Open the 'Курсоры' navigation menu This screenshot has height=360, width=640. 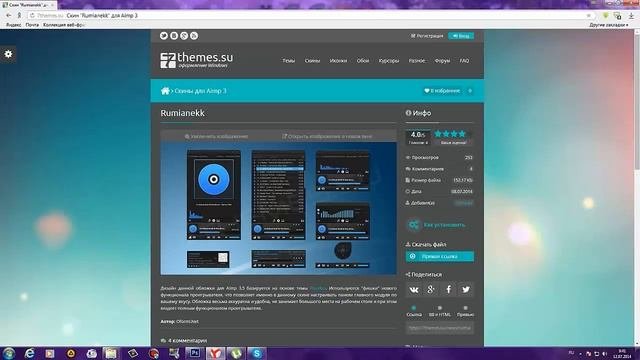[x=389, y=60]
